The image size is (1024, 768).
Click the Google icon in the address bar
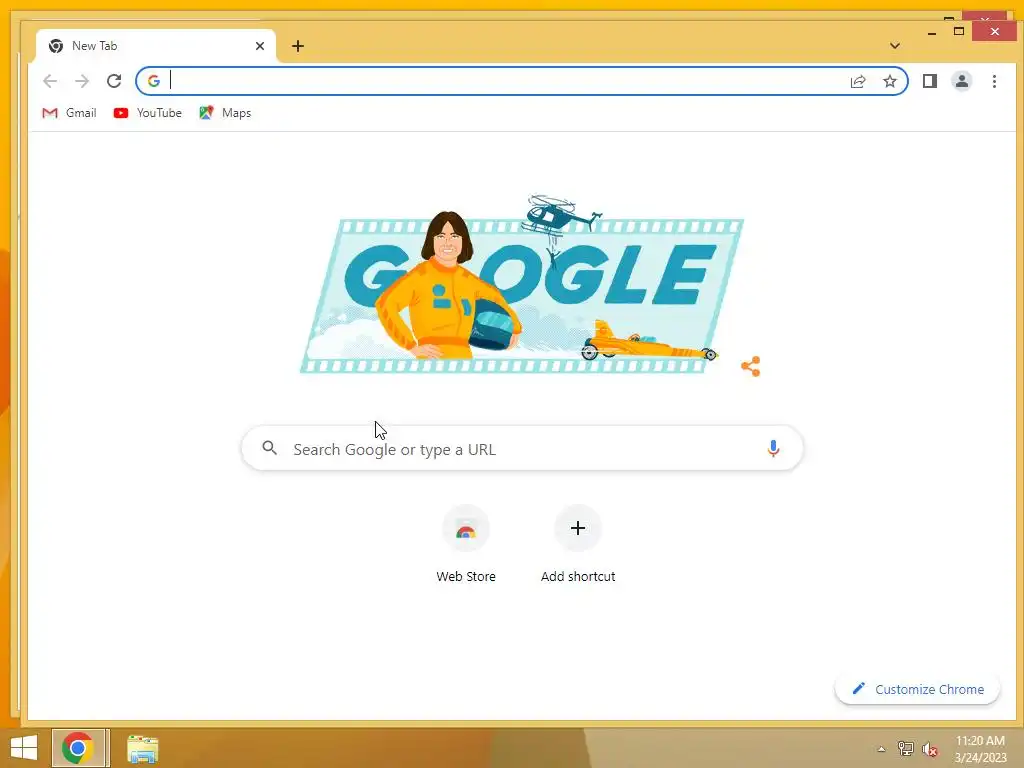(153, 81)
